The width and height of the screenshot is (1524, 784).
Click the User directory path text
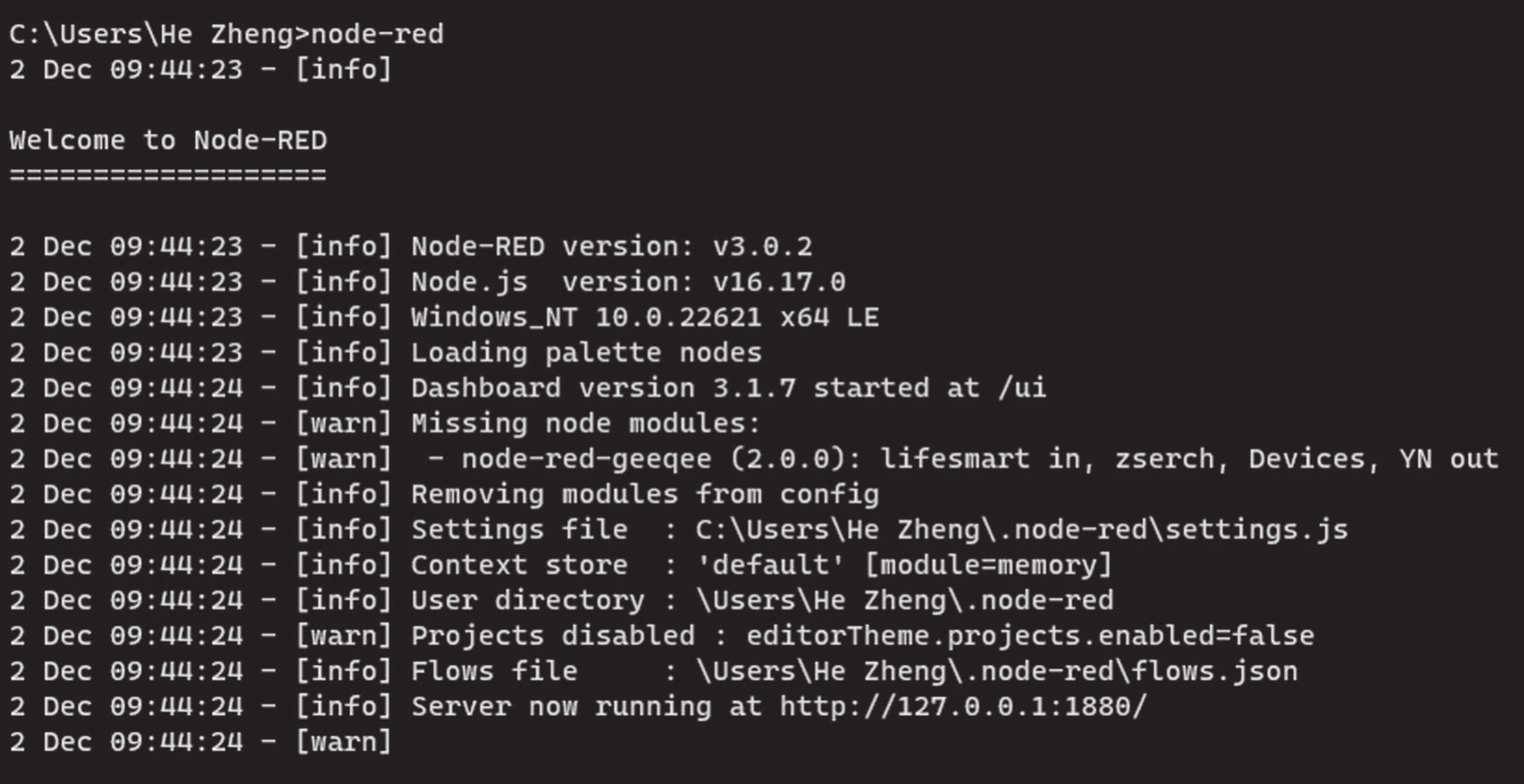tap(904, 601)
